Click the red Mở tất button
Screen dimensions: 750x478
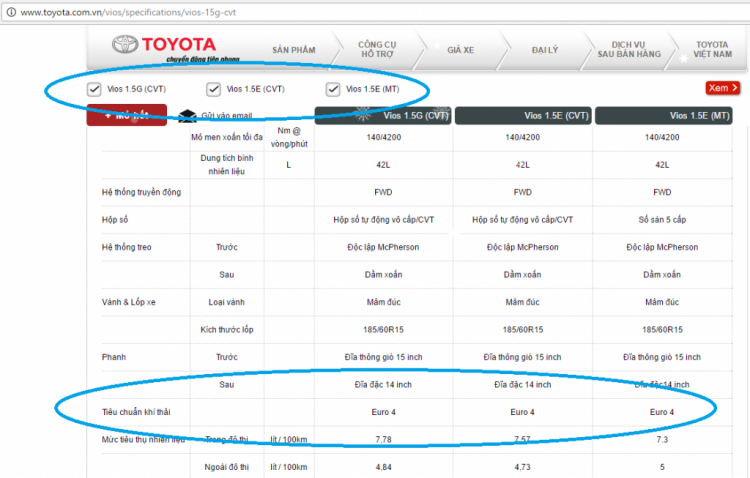[127, 115]
